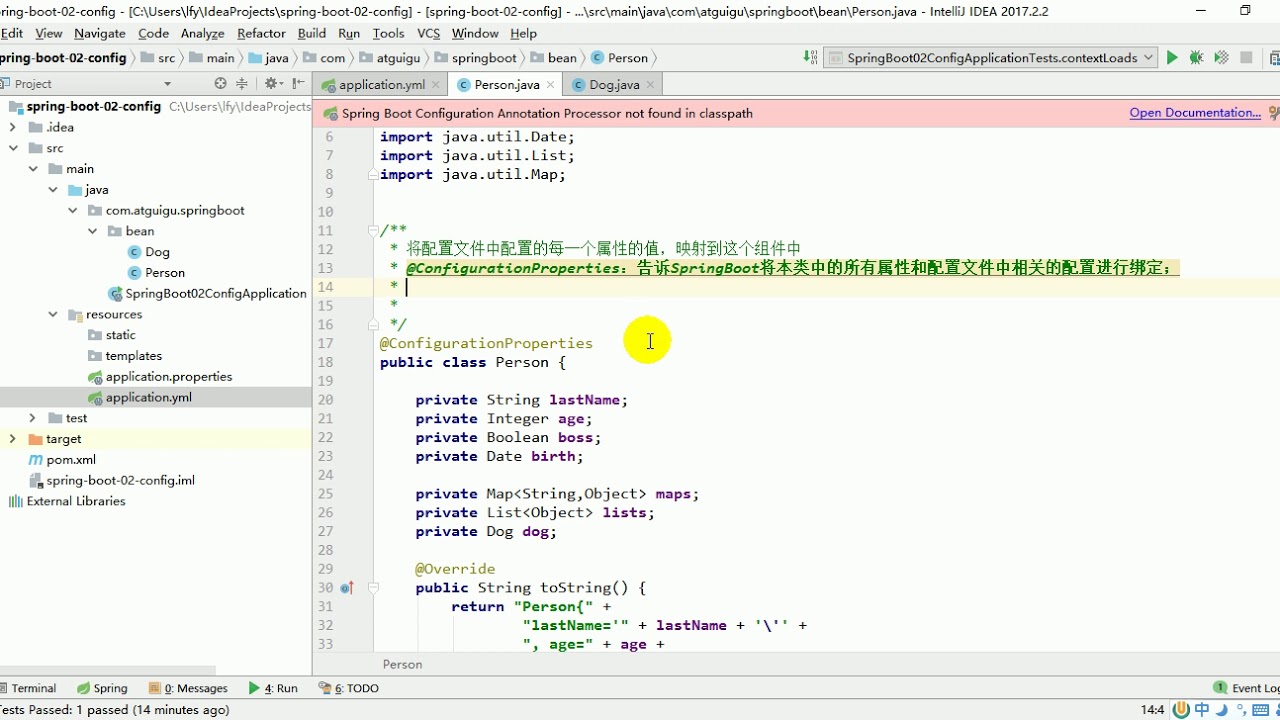This screenshot has height=720, width=1280.
Task: Open the Messages tool window
Action: point(188,688)
